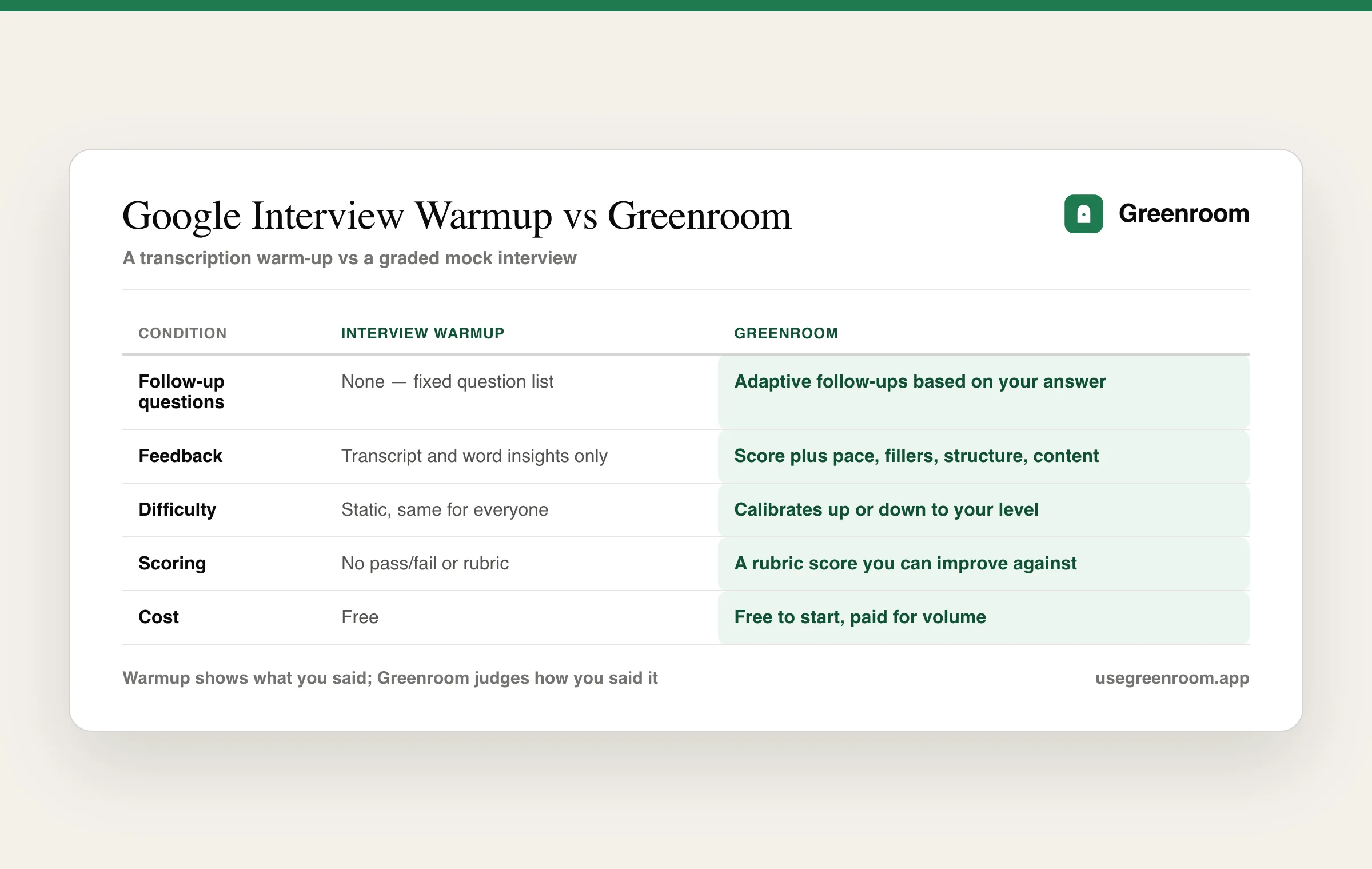The image size is (1372, 869).
Task: Click 'None — fixed question list' cell
Action: (447, 381)
